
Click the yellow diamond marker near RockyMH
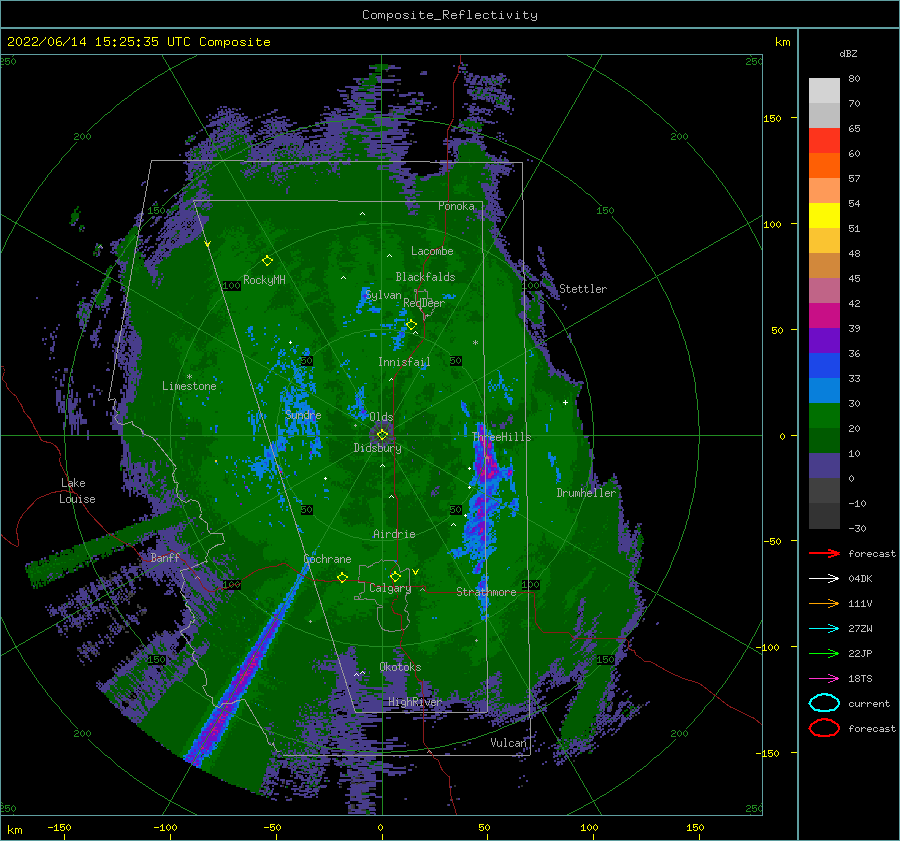click(x=267, y=261)
